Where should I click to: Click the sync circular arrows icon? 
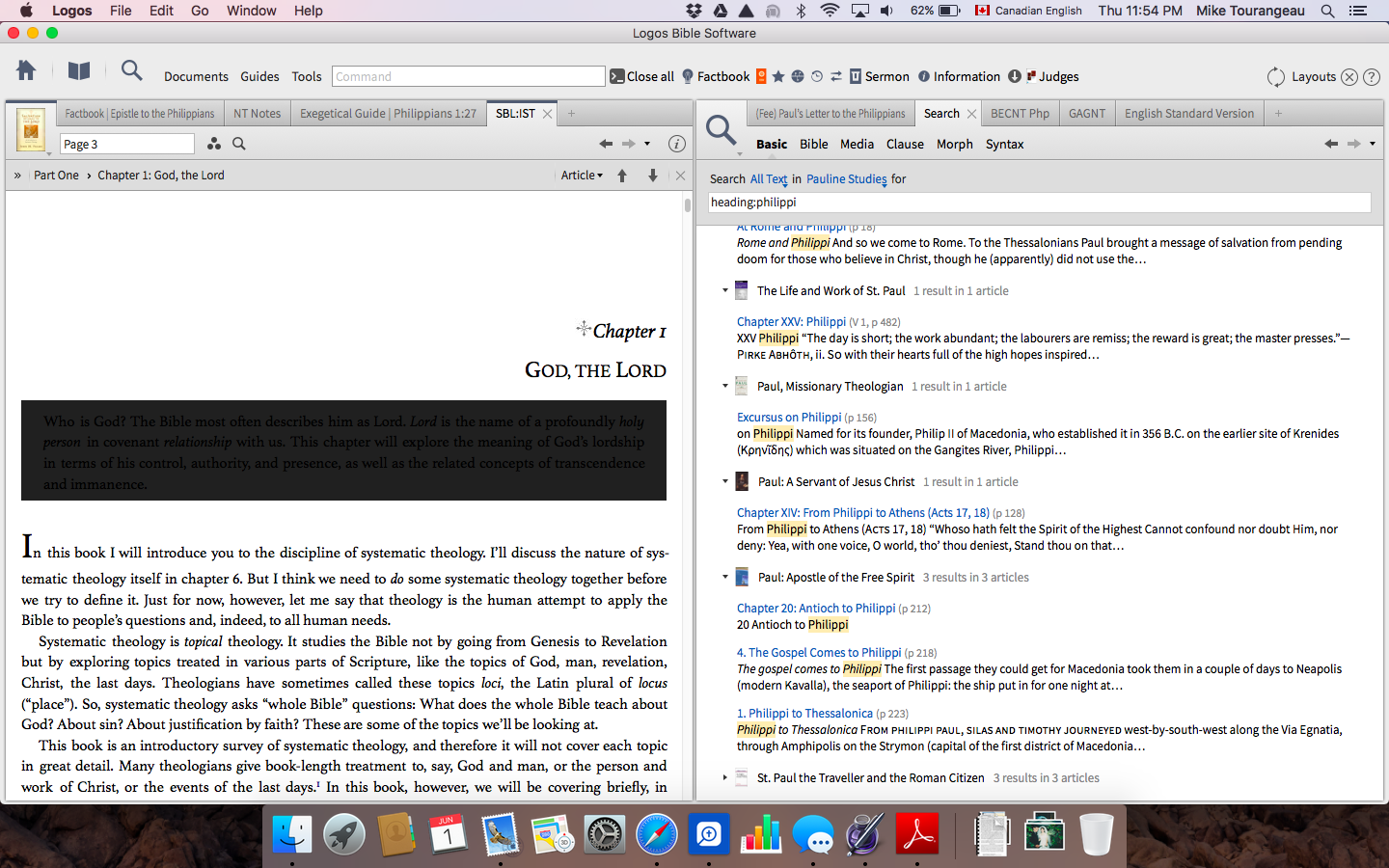(1276, 76)
